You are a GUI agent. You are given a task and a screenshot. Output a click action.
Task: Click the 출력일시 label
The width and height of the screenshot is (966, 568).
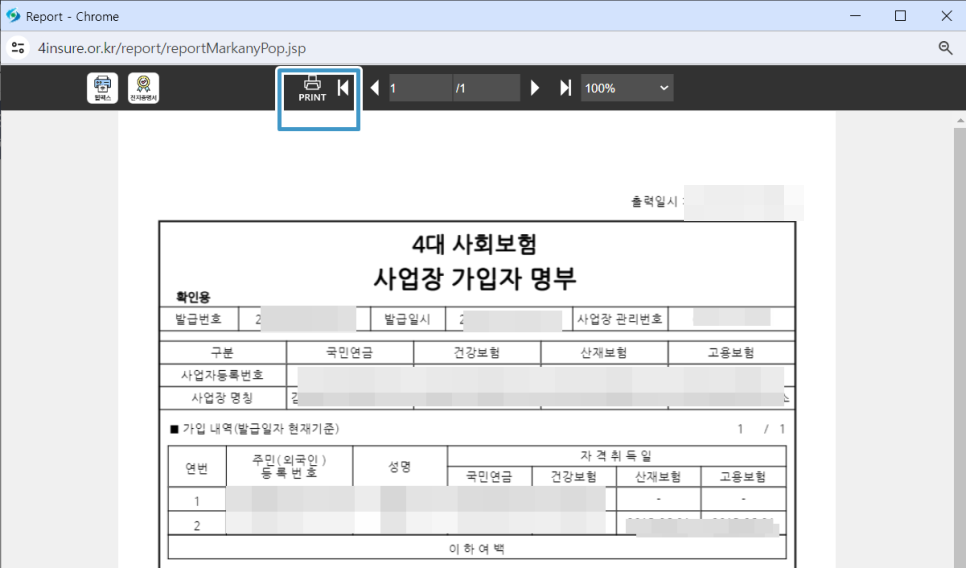[654, 201]
